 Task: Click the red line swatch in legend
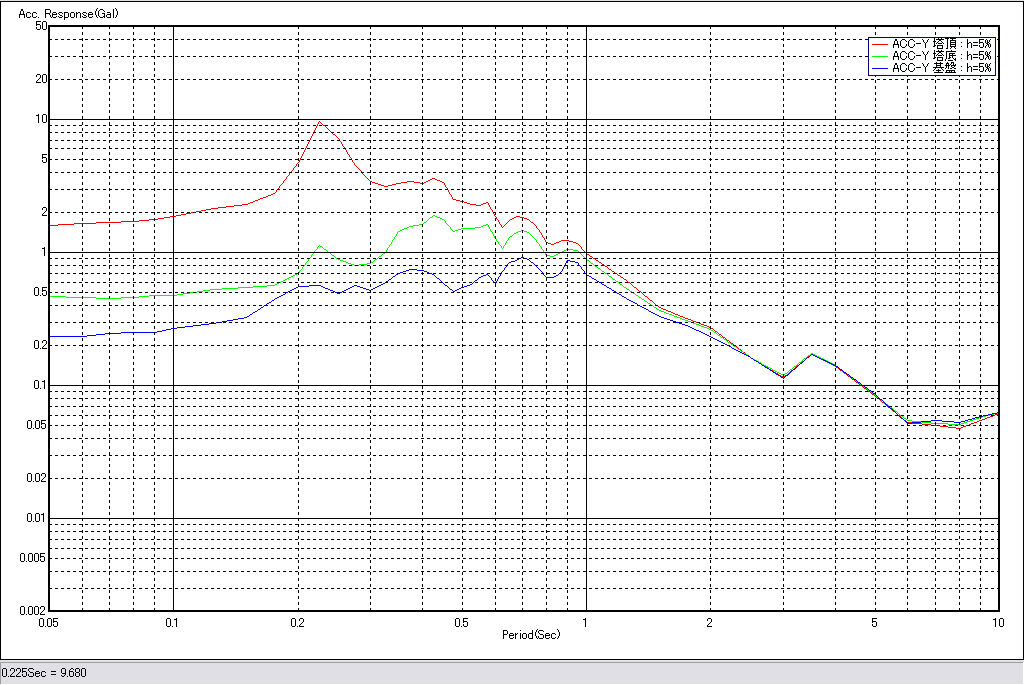(x=880, y=44)
